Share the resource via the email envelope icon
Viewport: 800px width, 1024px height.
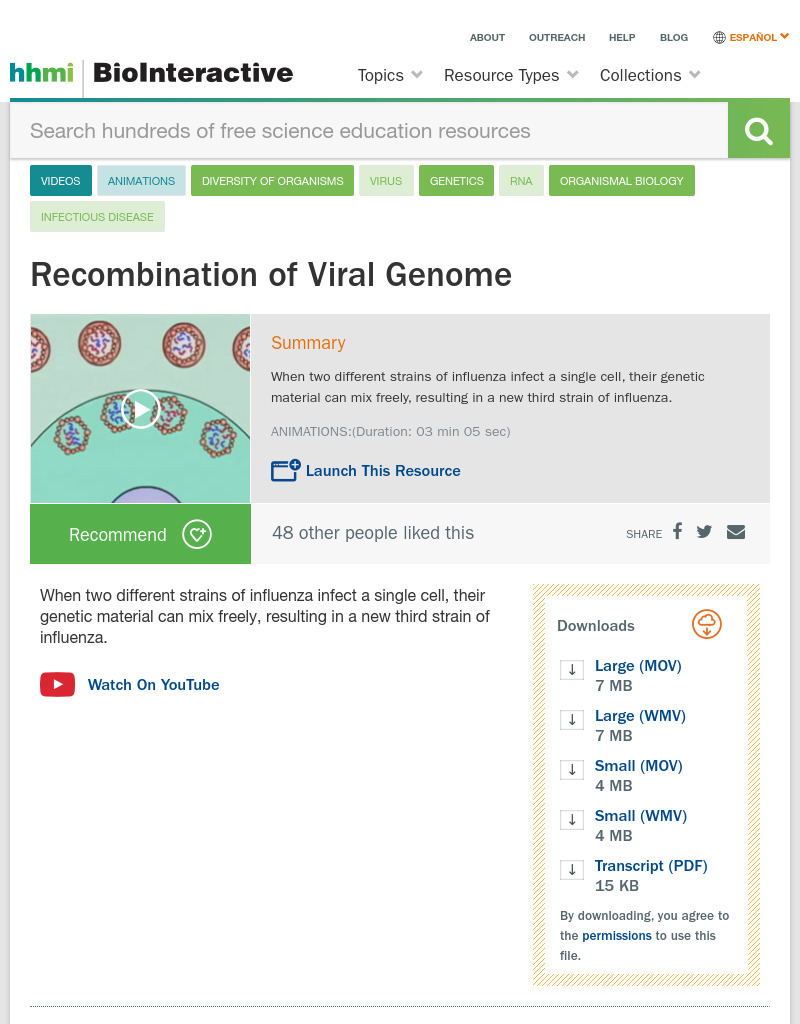click(736, 532)
